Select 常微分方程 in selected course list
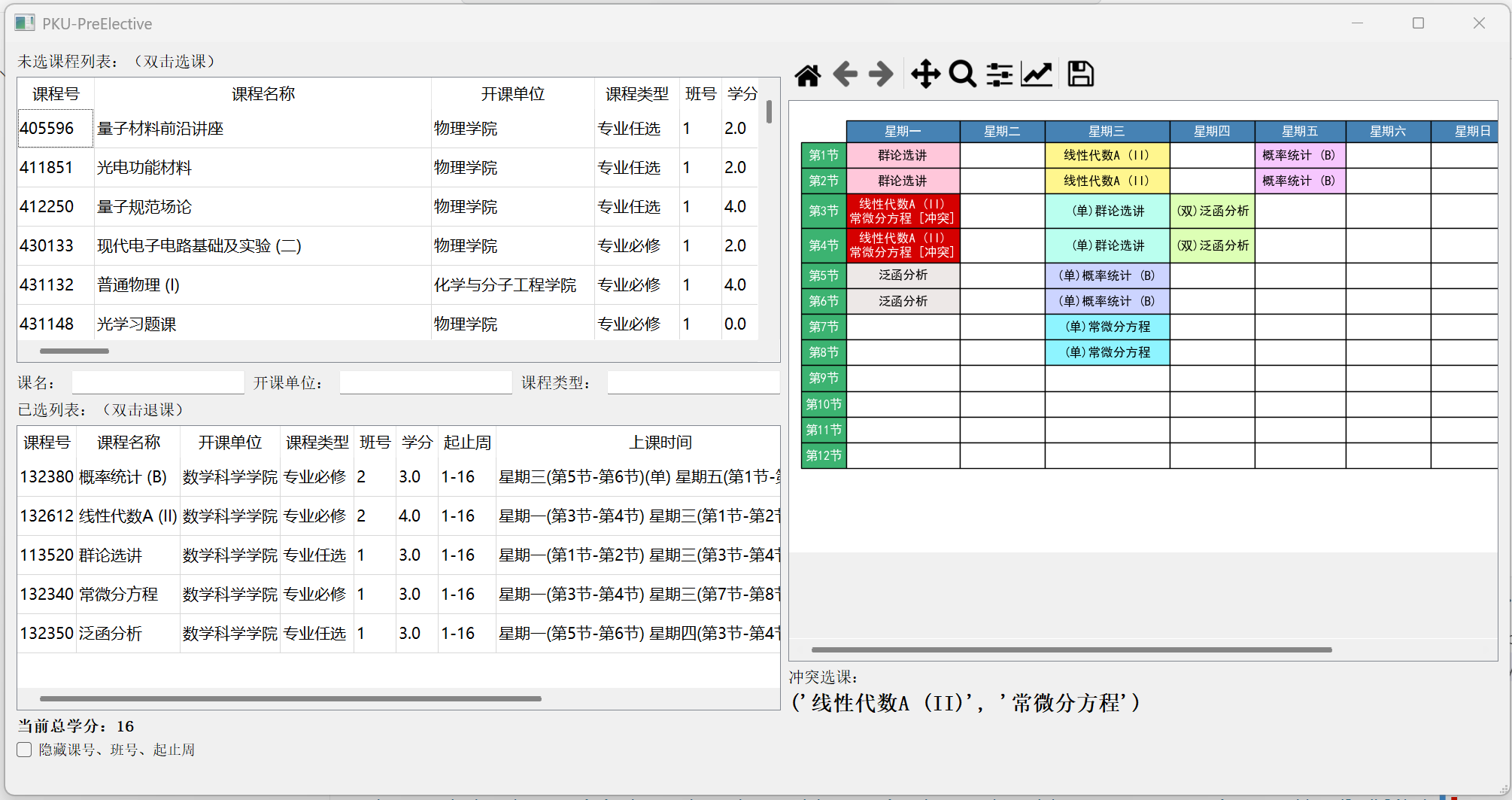The image size is (1512, 800). coord(399,595)
